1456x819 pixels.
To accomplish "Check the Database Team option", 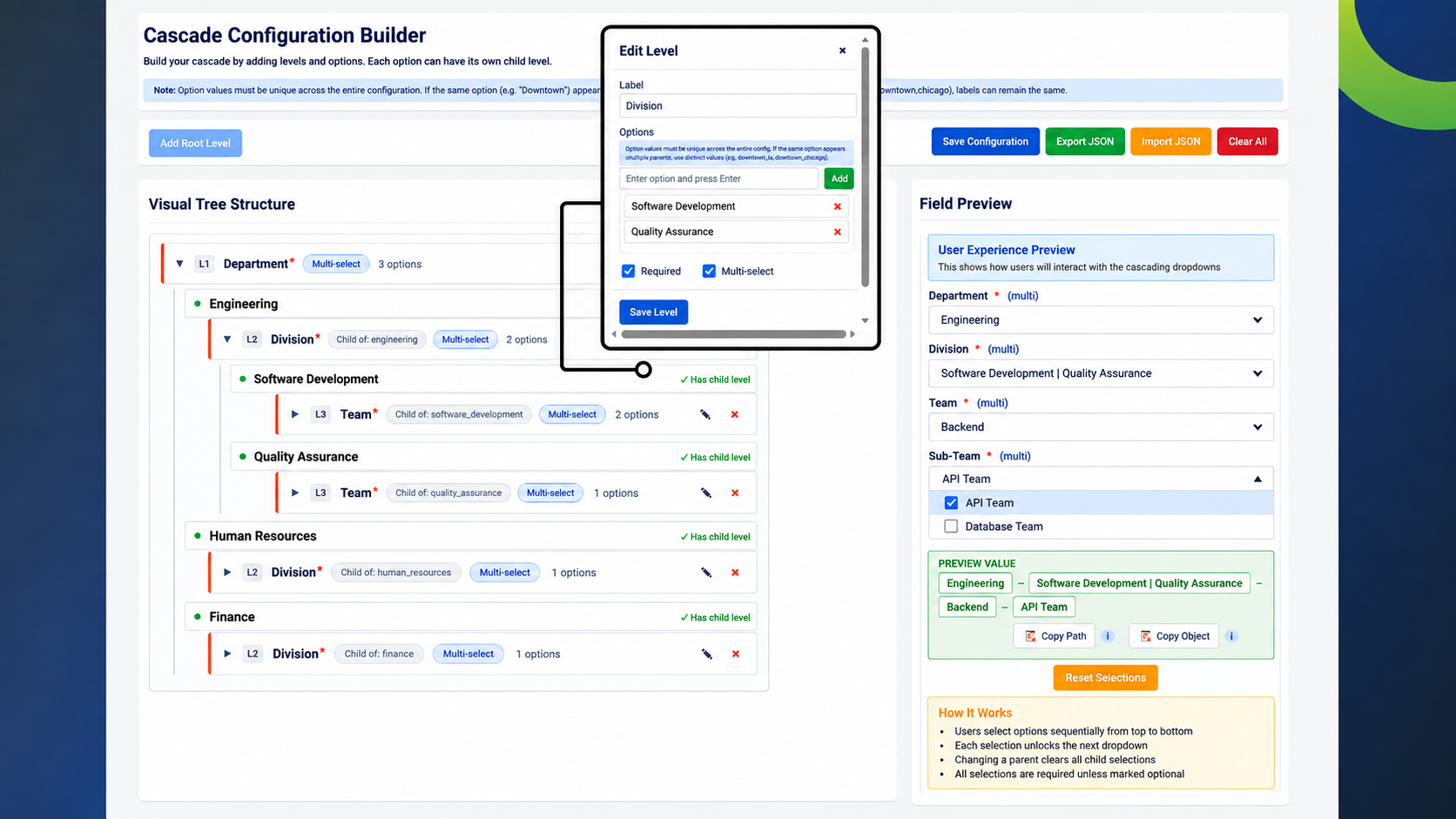I will (951, 527).
